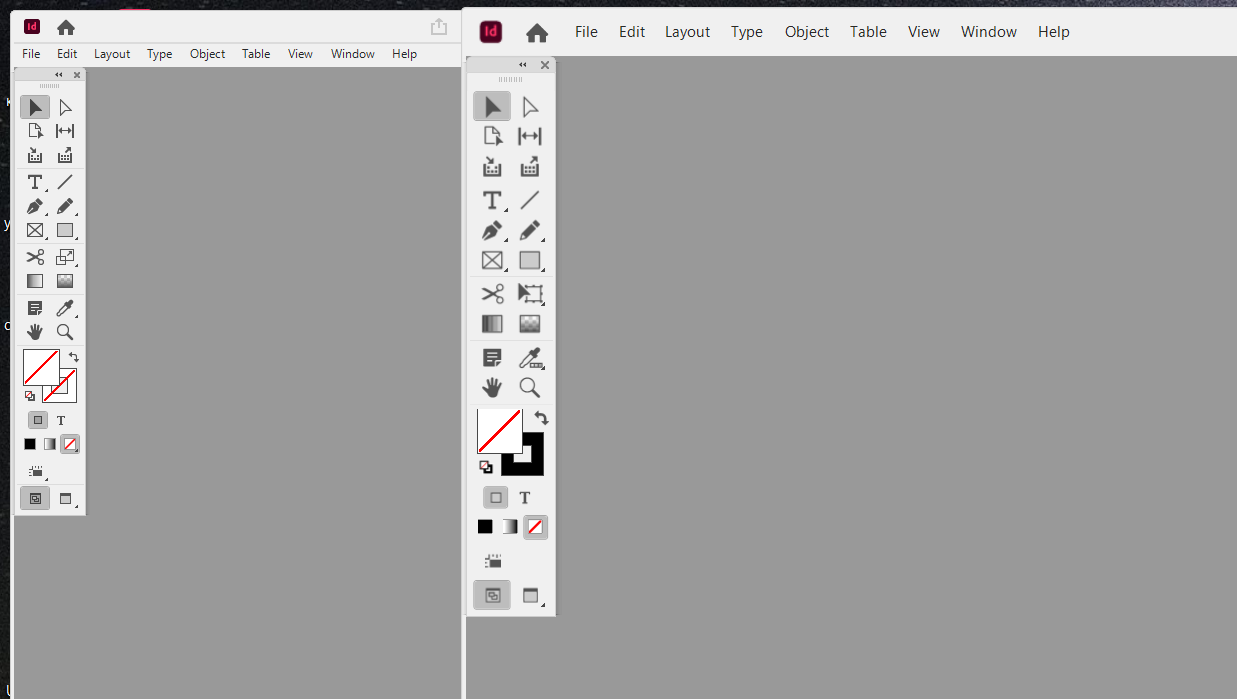Collapse the toolbox panel in the right window

point(522,65)
